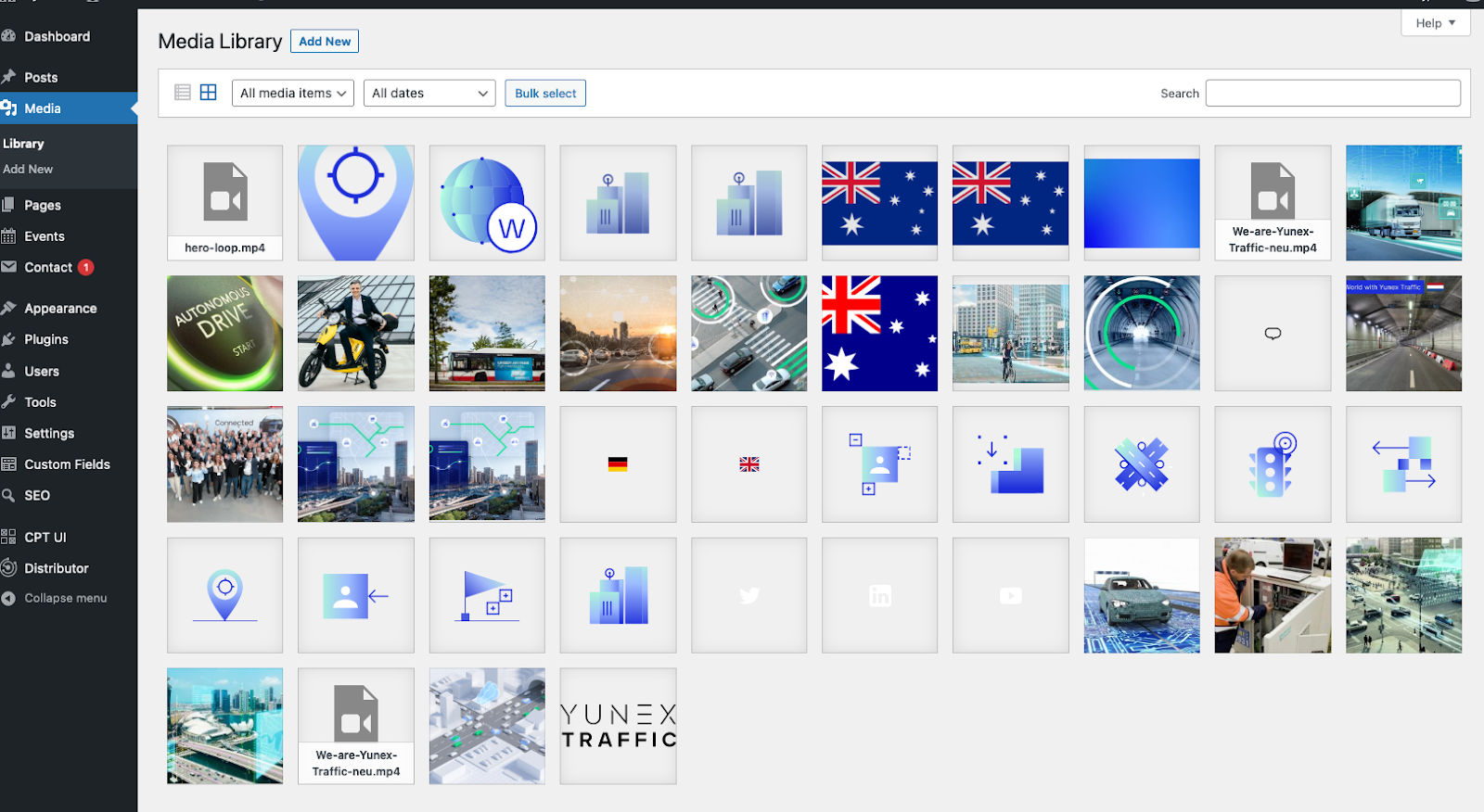Click the Add New button
This screenshot has height=812, width=1484.
click(325, 42)
